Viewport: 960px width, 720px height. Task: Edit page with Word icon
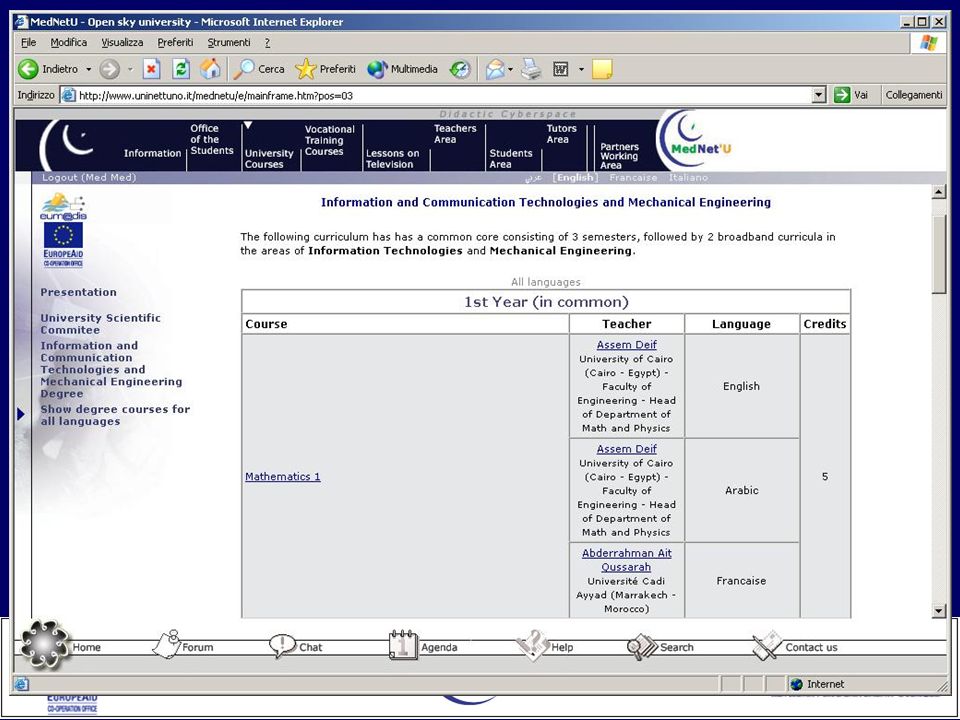[x=560, y=69]
